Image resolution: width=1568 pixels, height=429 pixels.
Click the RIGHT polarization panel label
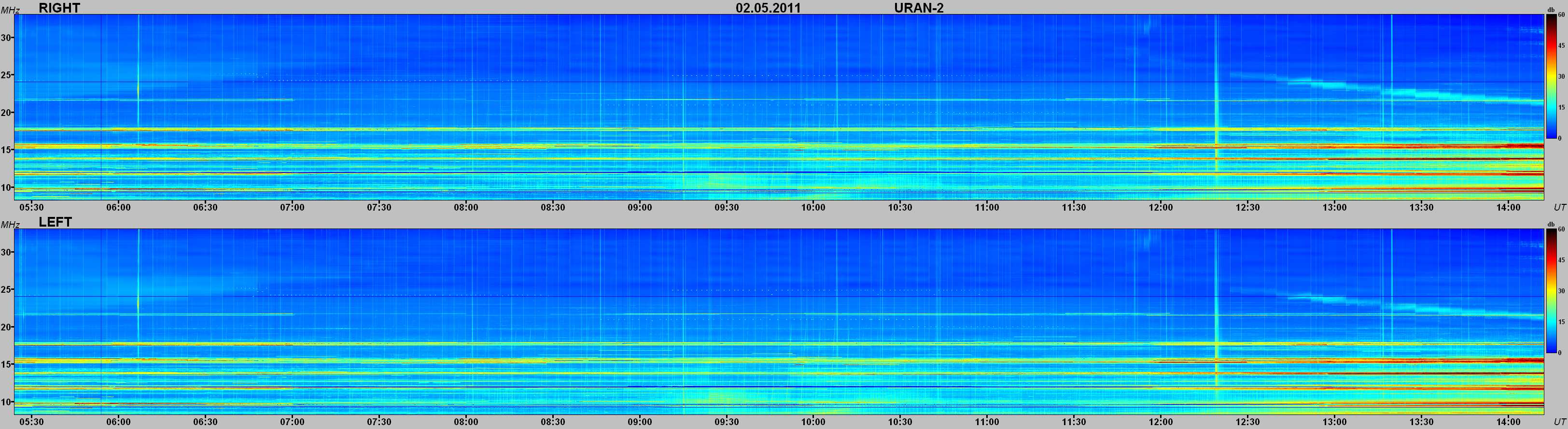[x=59, y=8]
